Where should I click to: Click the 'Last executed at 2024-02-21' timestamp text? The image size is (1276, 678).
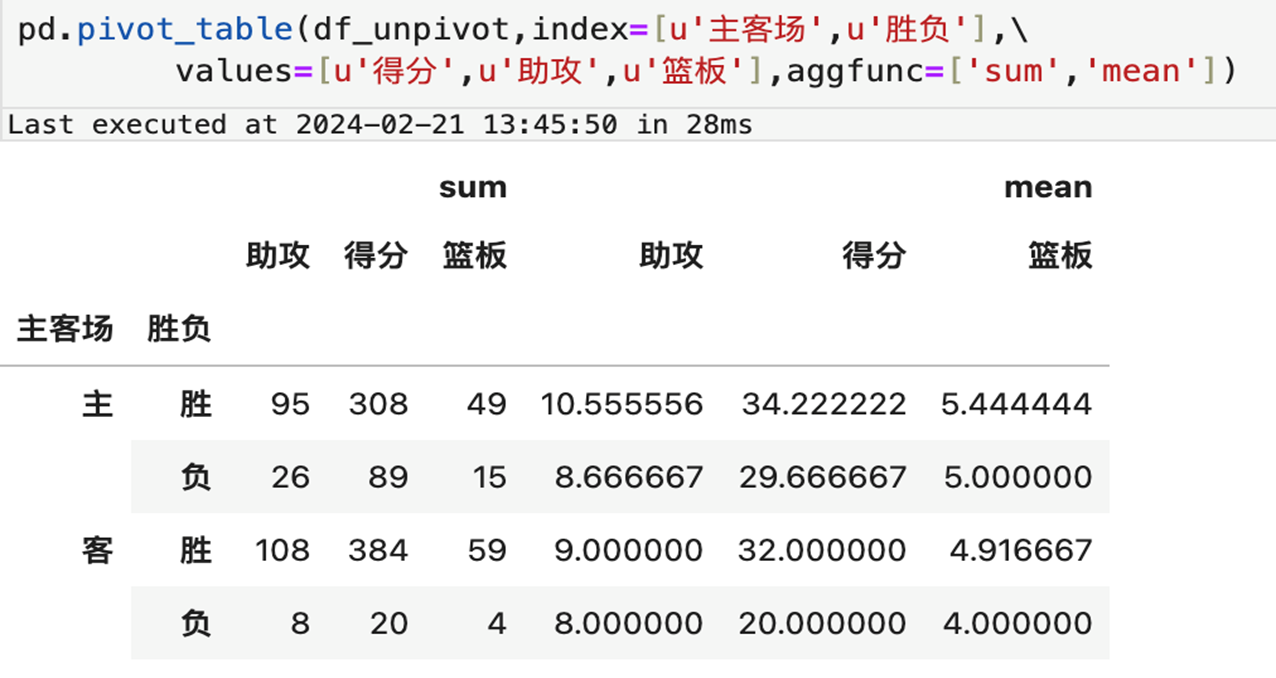(x=380, y=125)
